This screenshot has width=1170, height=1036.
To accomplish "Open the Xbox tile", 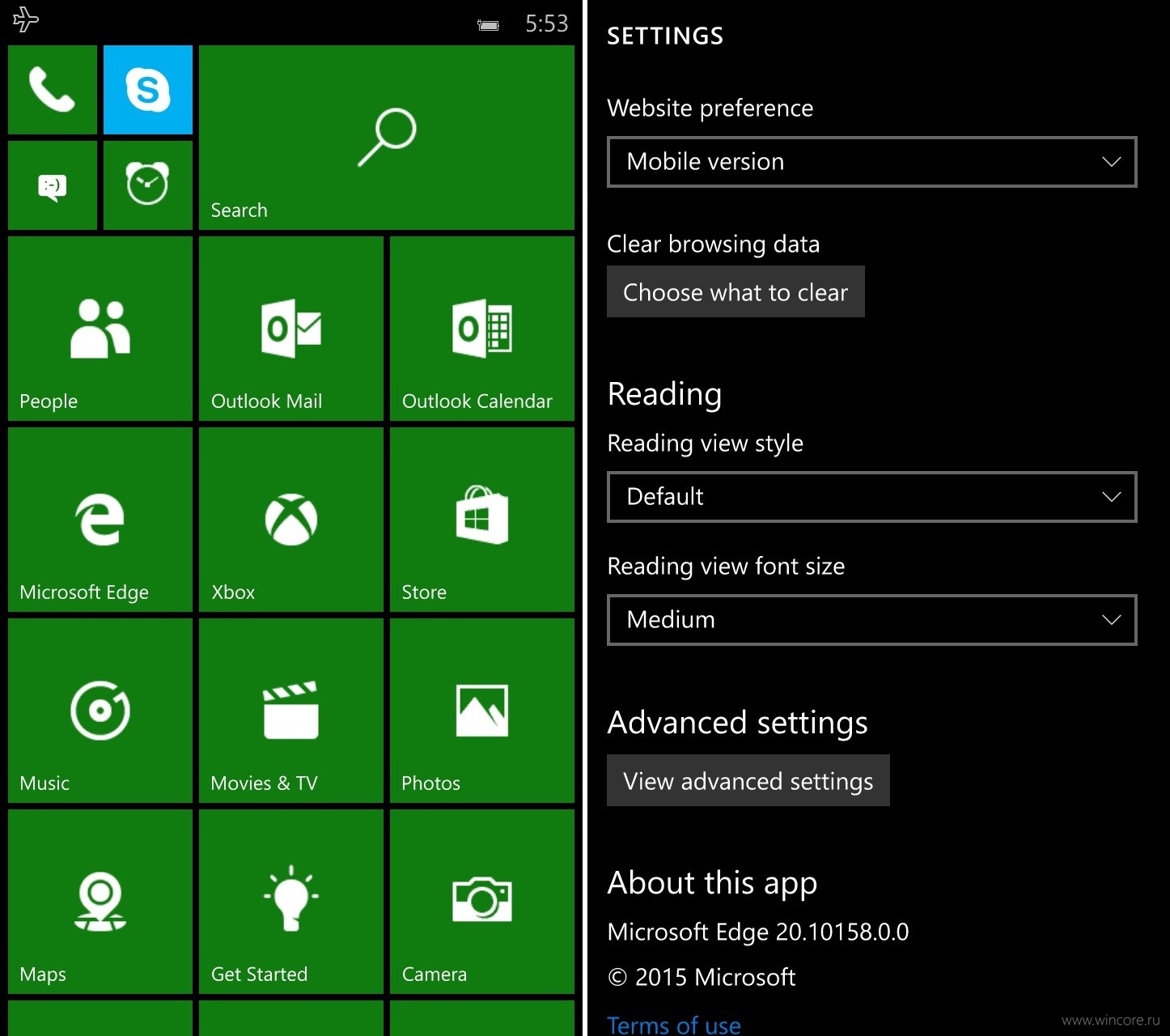I will point(291,520).
